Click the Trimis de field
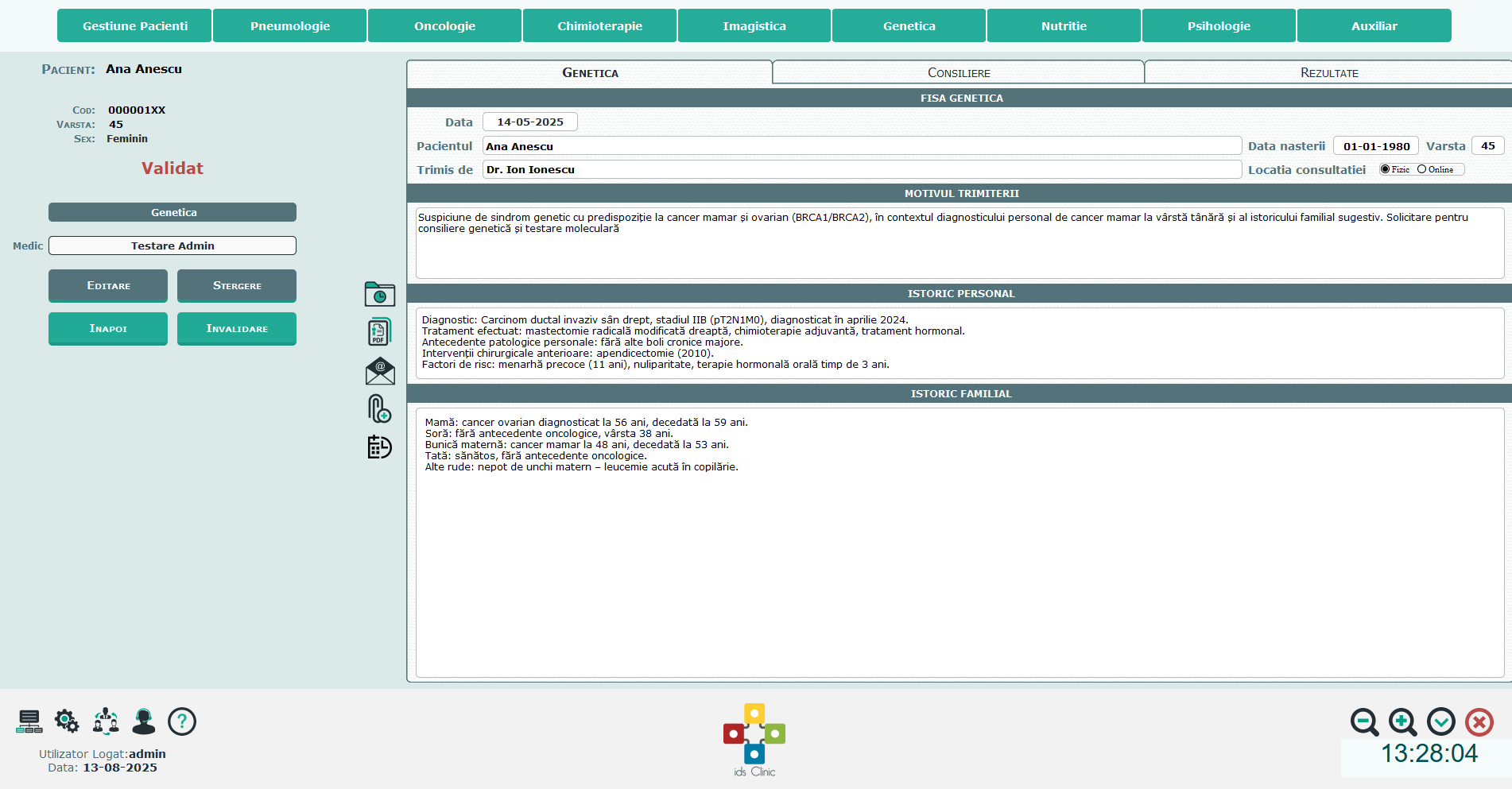This screenshot has width=1512, height=789. coord(862,169)
